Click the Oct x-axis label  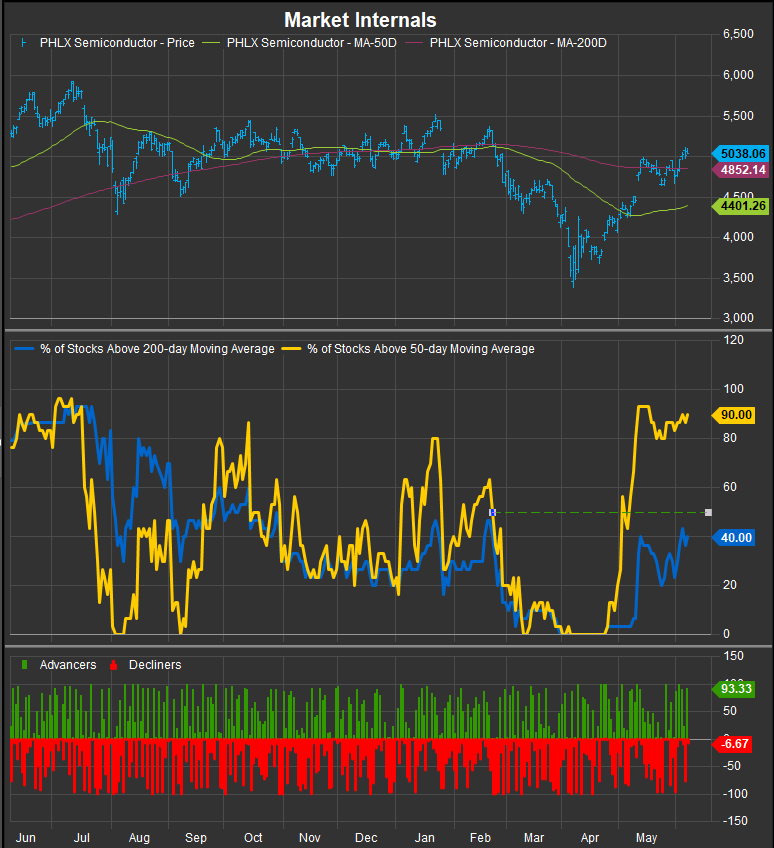click(x=253, y=838)
